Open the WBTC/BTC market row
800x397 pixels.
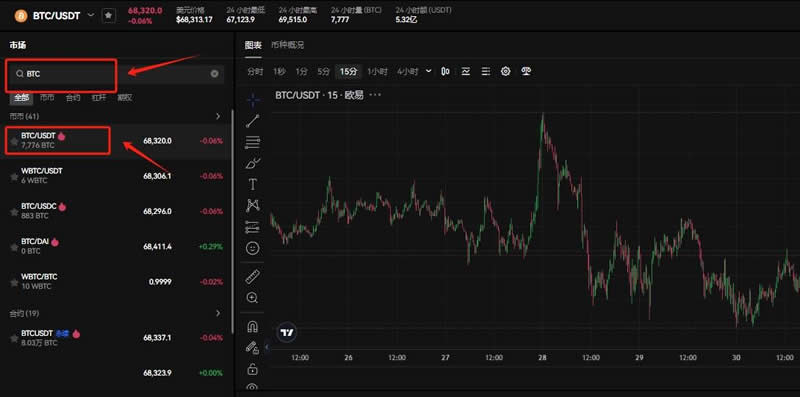[116, 282]
